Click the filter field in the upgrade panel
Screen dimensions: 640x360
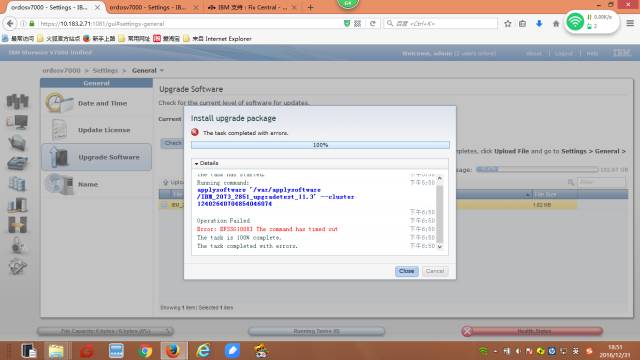pos(601,182)
